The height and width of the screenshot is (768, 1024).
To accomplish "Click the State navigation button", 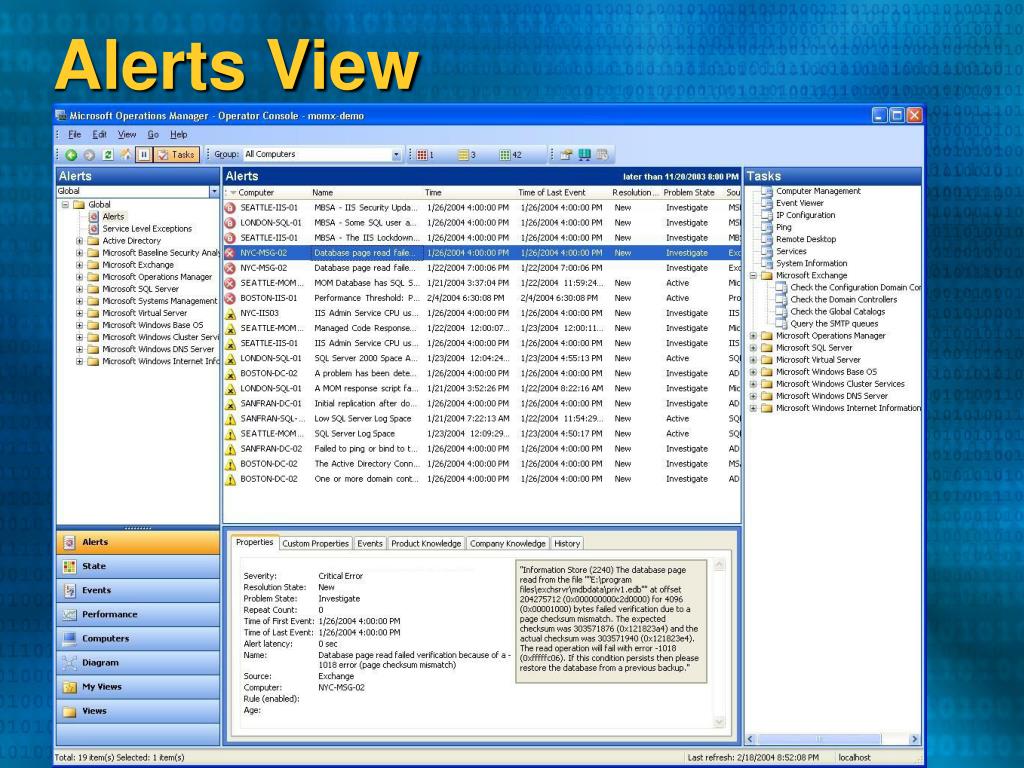I will tap(138, 566).
